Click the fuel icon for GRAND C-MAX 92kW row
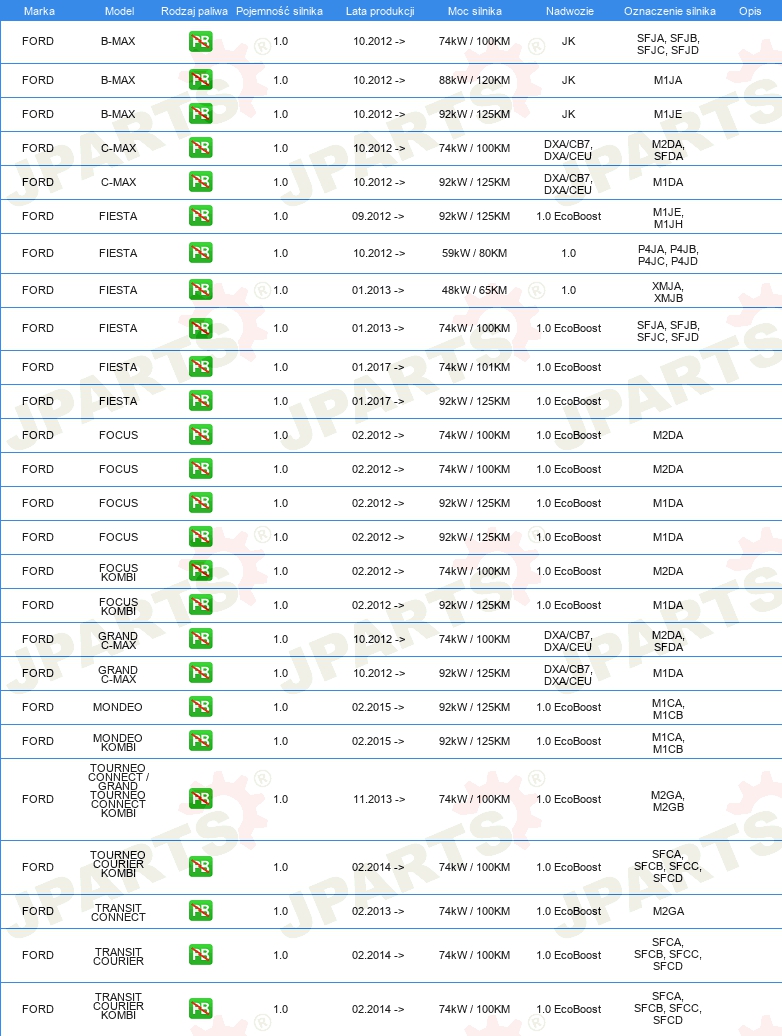This screenshot has width=782, height=1036. point(201,673)
